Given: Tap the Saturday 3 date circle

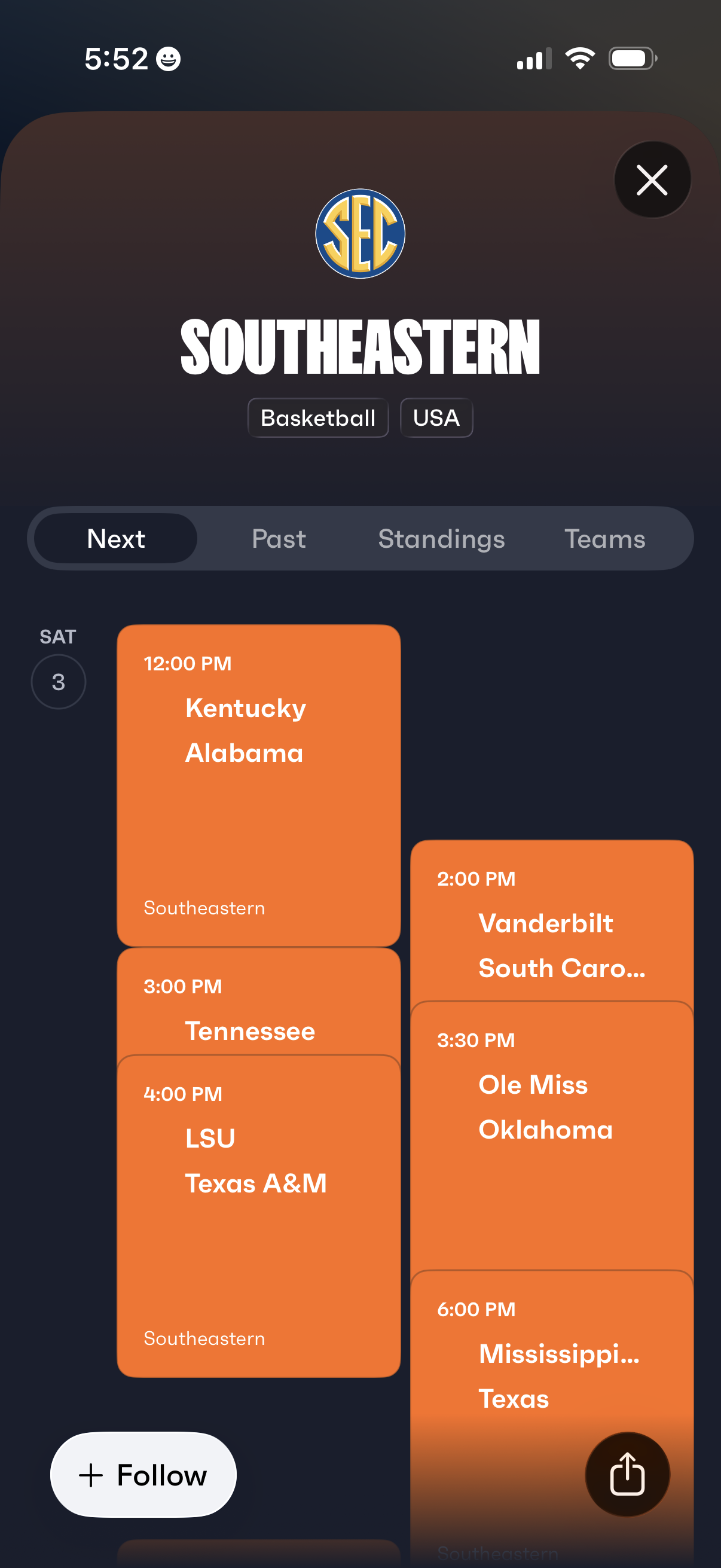Looking at the screenshot, I should [59, 681].
